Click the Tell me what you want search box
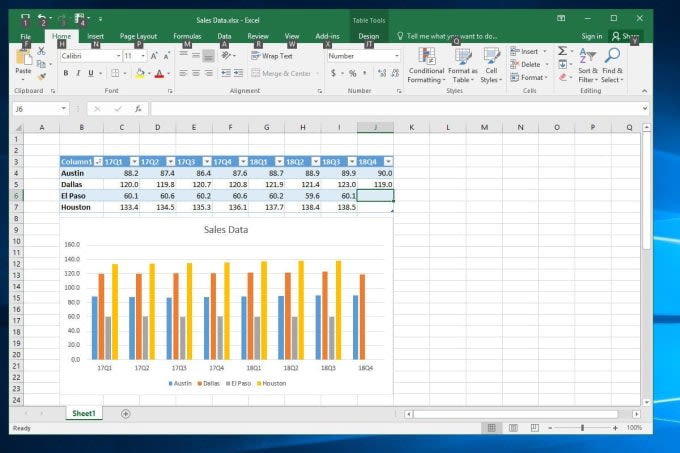Screen dimensions: 680x453 coord(447,36)
